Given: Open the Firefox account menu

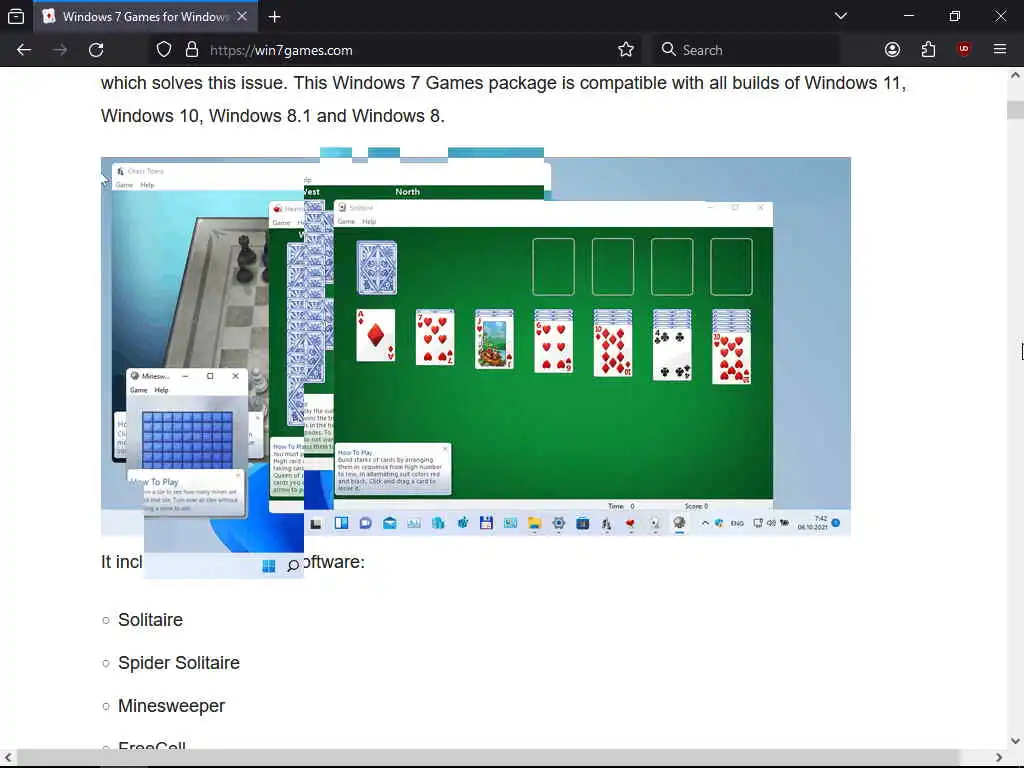Looking at the screenshot, I should (x=892, y=50).
